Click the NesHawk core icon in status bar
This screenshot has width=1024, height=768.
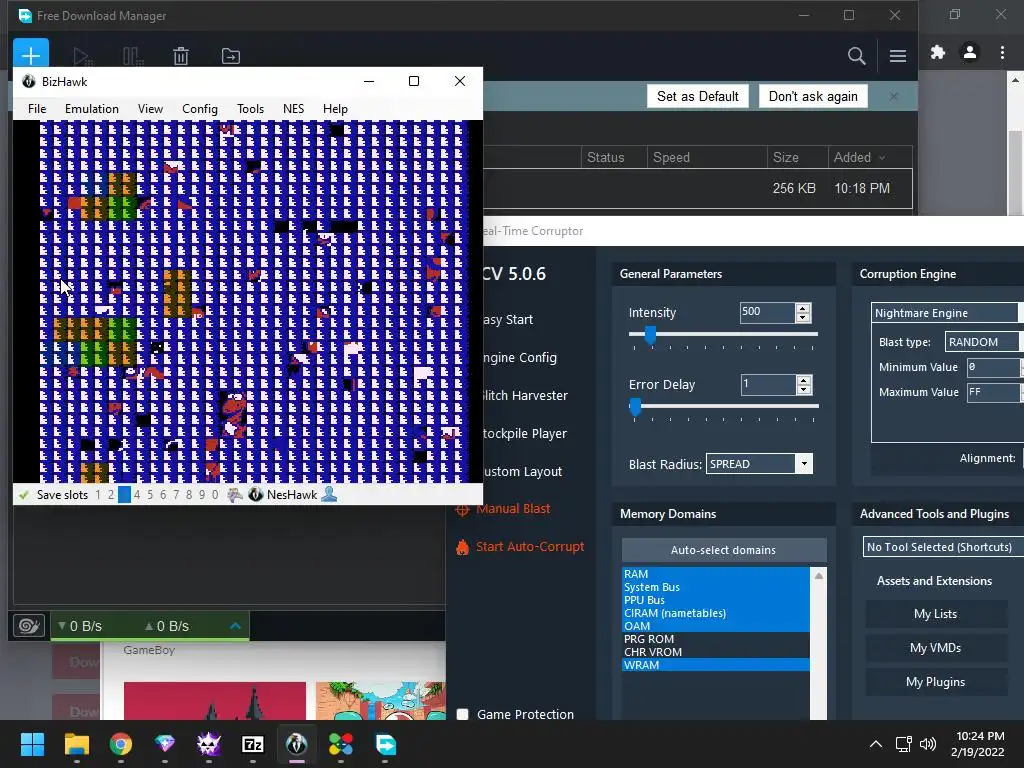(255, 495)
